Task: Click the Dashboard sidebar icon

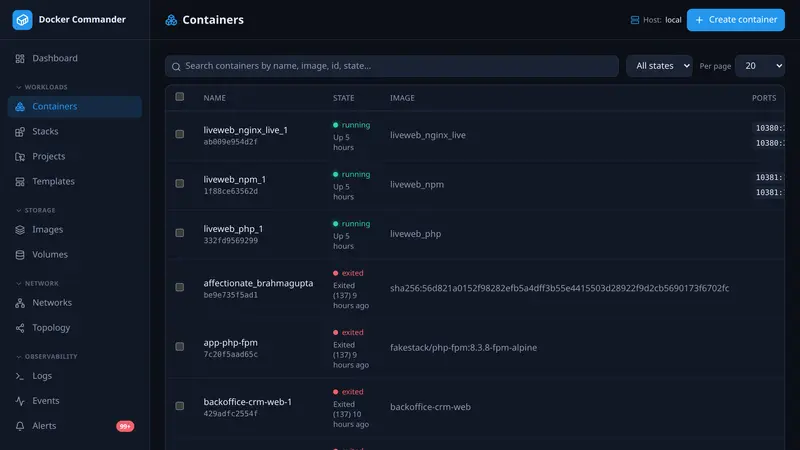Action: [x=20, y=59]
